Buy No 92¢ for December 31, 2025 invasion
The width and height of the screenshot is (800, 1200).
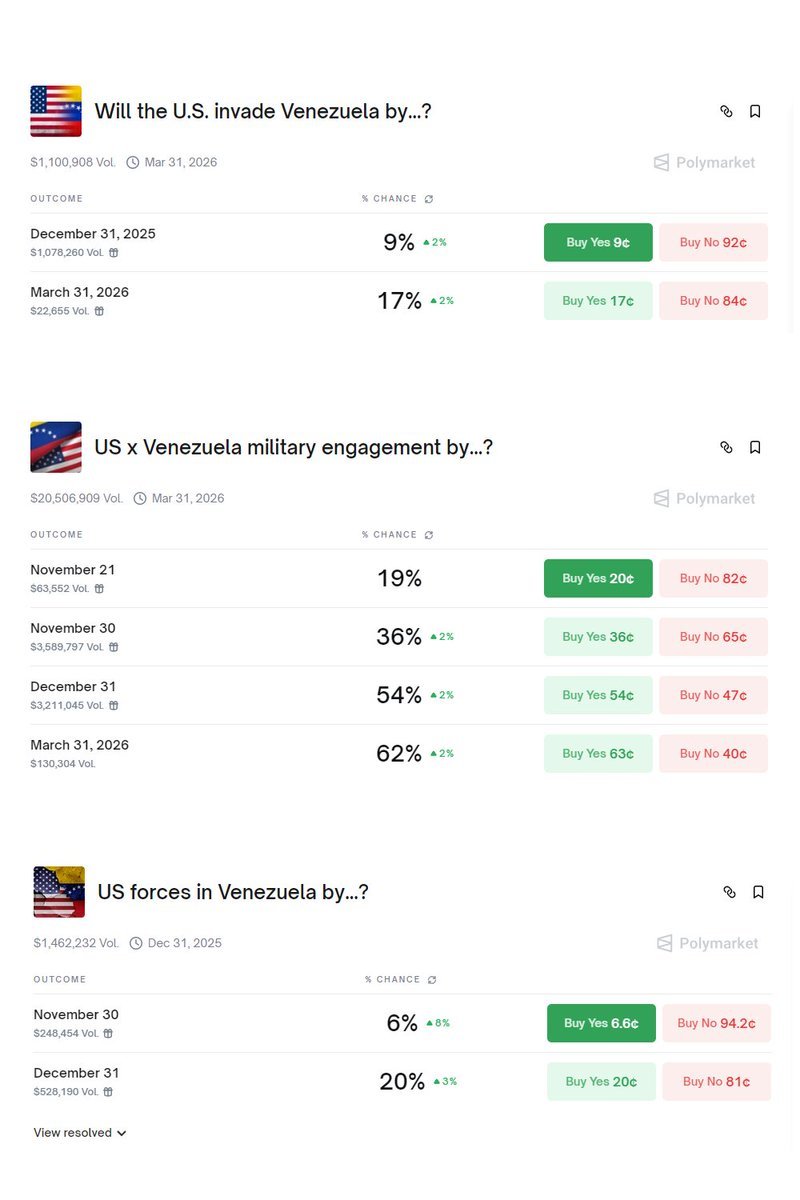[713, 242]
